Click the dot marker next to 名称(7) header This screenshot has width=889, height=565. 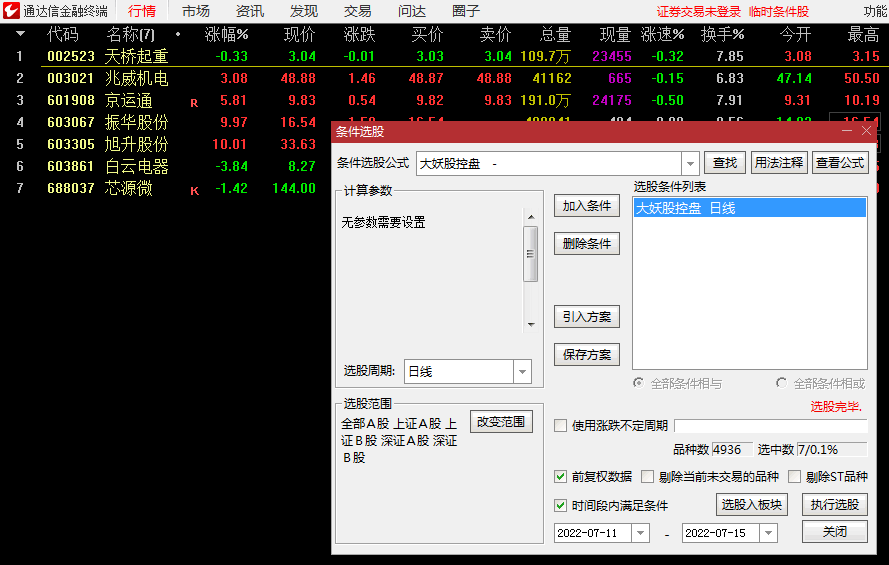coord(178,35)
